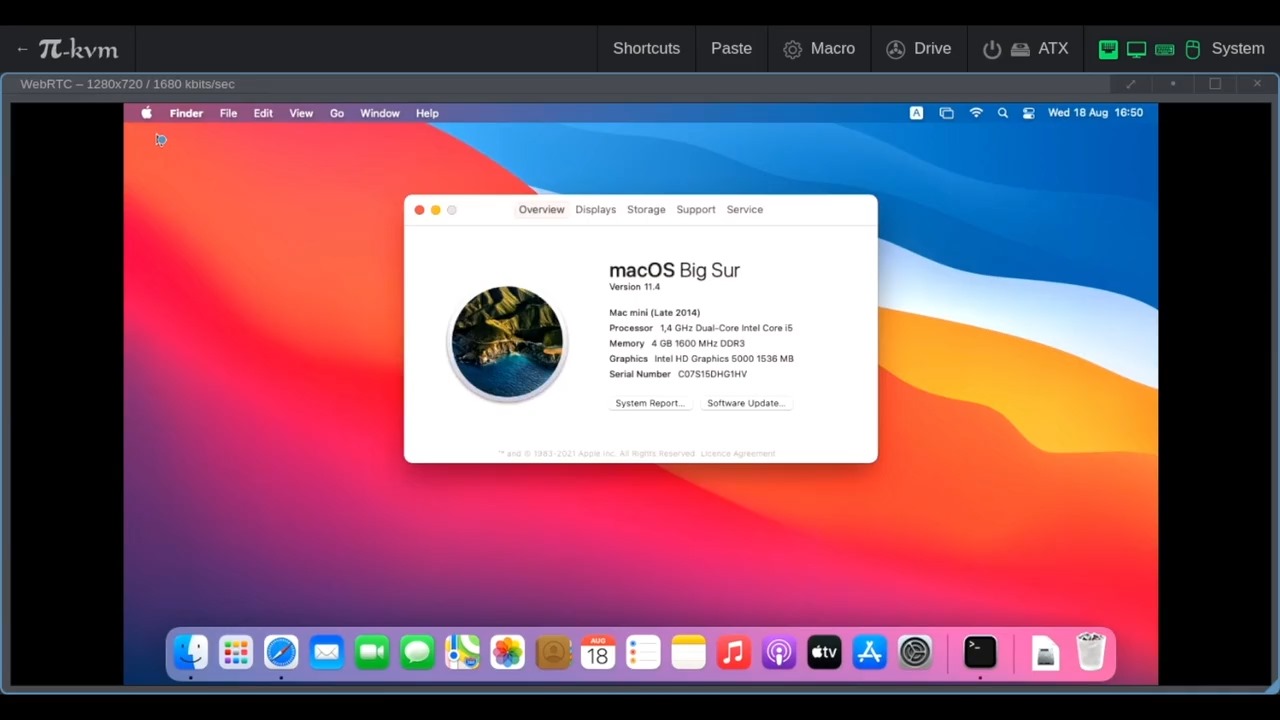Open the PiKVM Drive dropdown

click(x=918, y=48)
